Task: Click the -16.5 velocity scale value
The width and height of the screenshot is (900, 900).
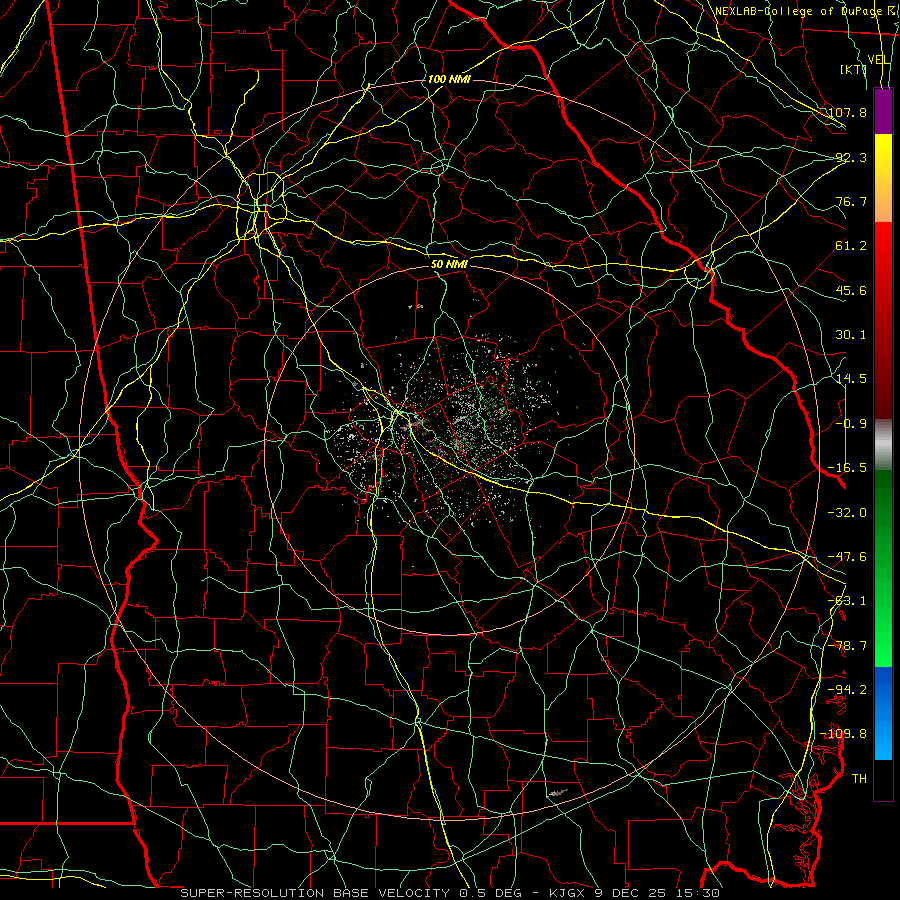Action: 847,468
